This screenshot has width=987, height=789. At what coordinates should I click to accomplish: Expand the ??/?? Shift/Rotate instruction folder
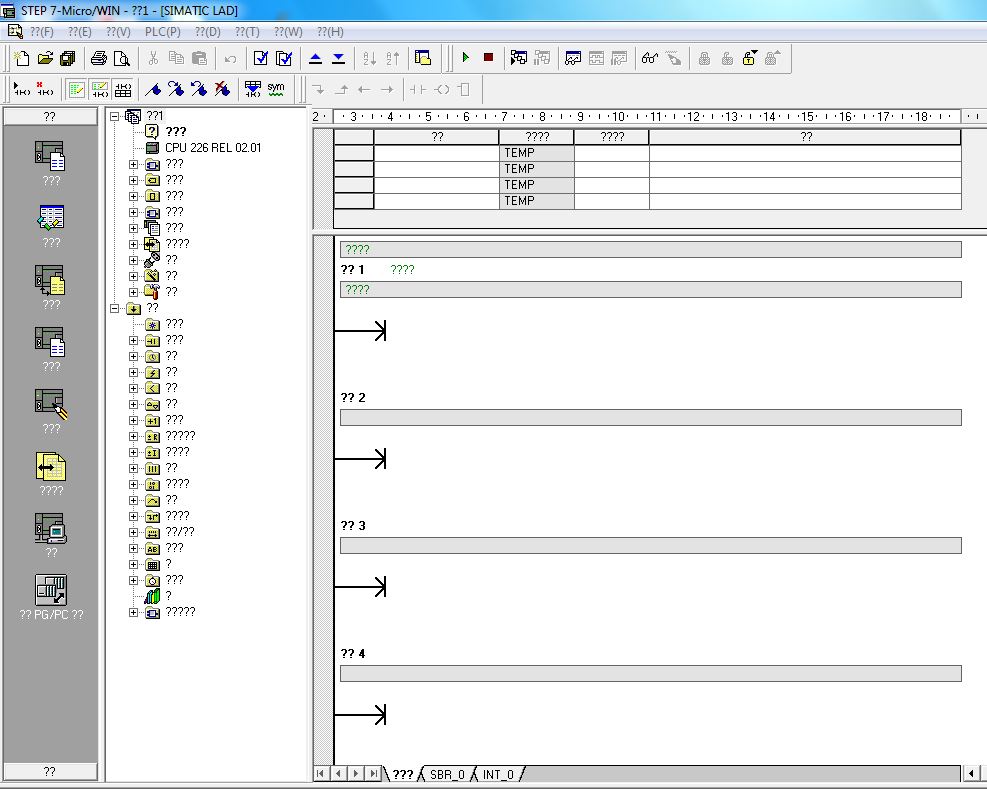point(133,532)
